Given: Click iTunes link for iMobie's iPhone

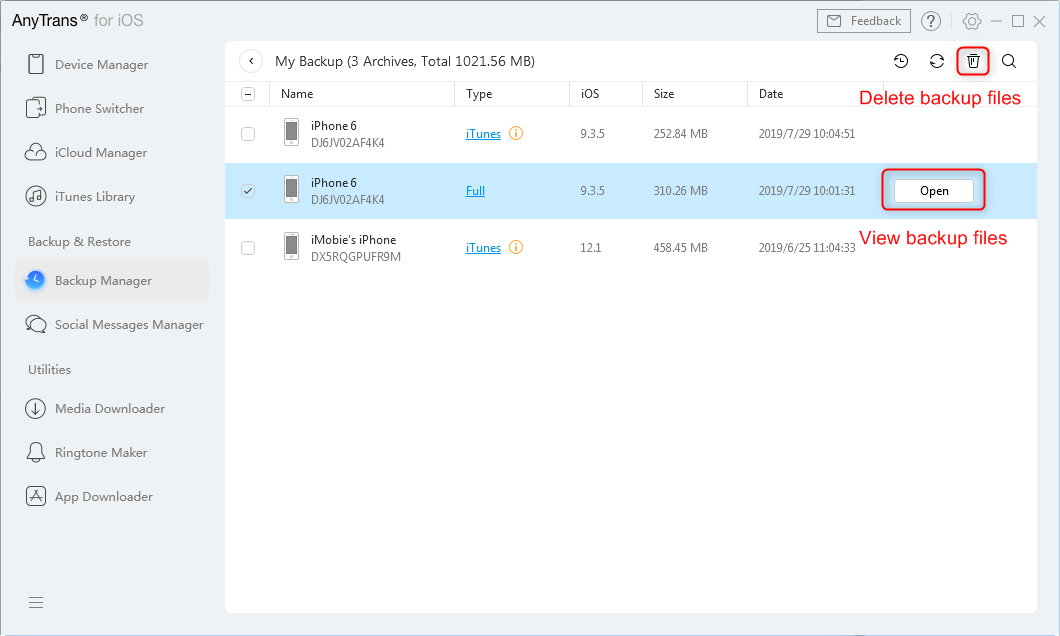Looking at the screenshot, I should [x=483, y=248].
